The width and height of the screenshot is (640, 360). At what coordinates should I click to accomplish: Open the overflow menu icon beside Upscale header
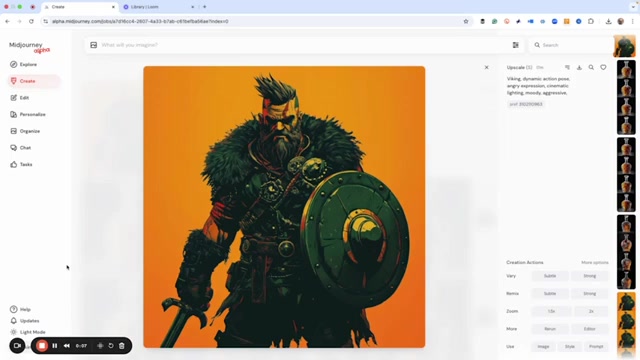click(567, 67)
